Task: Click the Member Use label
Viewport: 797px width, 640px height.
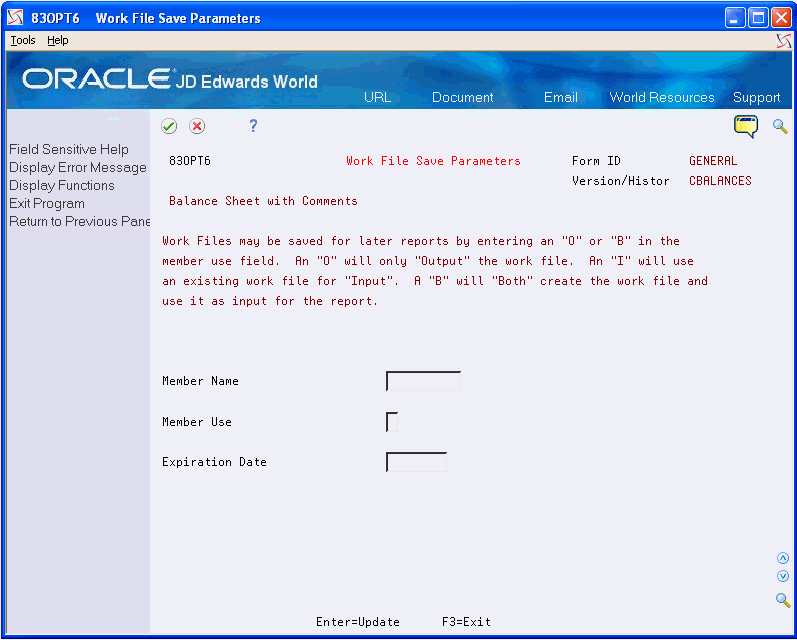Action: point(197,422)
